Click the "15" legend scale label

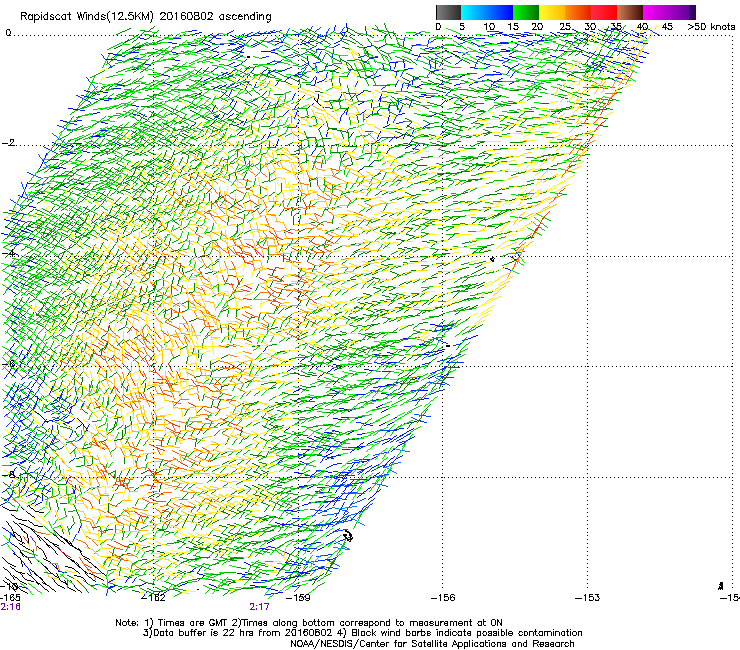513,27
